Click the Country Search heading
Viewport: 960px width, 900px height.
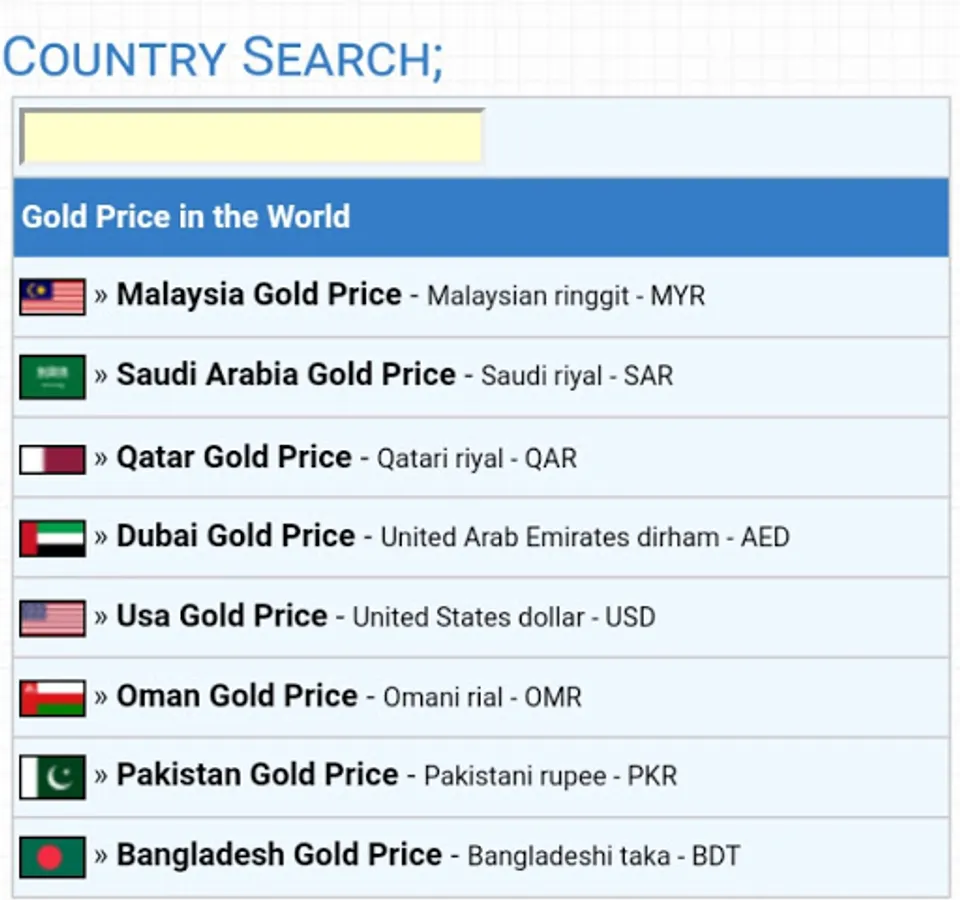tap(223, 58)
